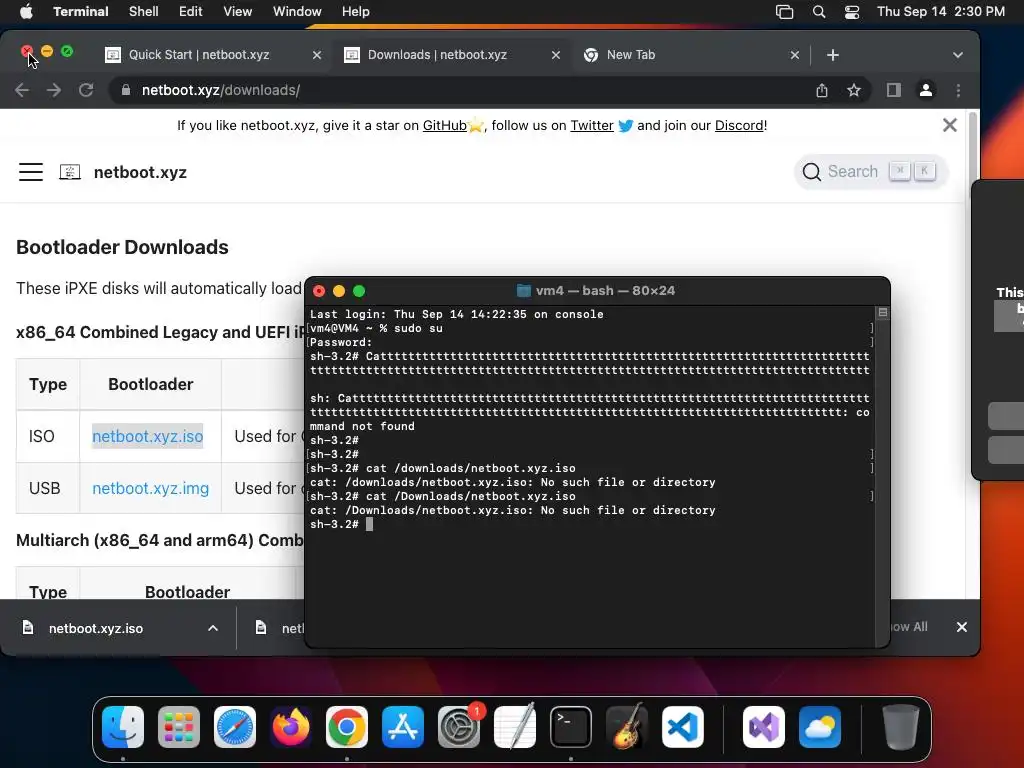
Task: Switch to Chrome in the Dock
Action: (x=347, y=727)
